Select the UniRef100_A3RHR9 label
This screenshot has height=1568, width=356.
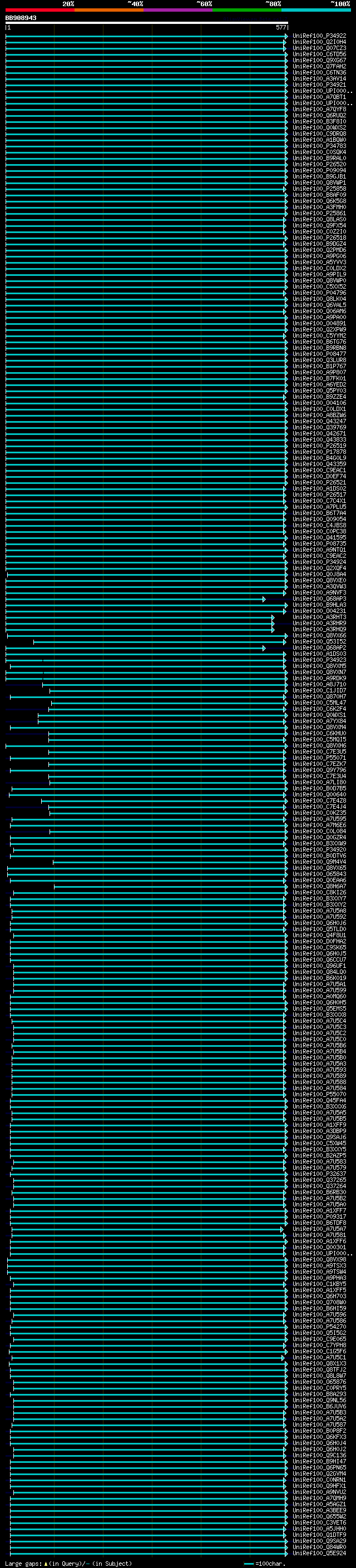point(319,624)
